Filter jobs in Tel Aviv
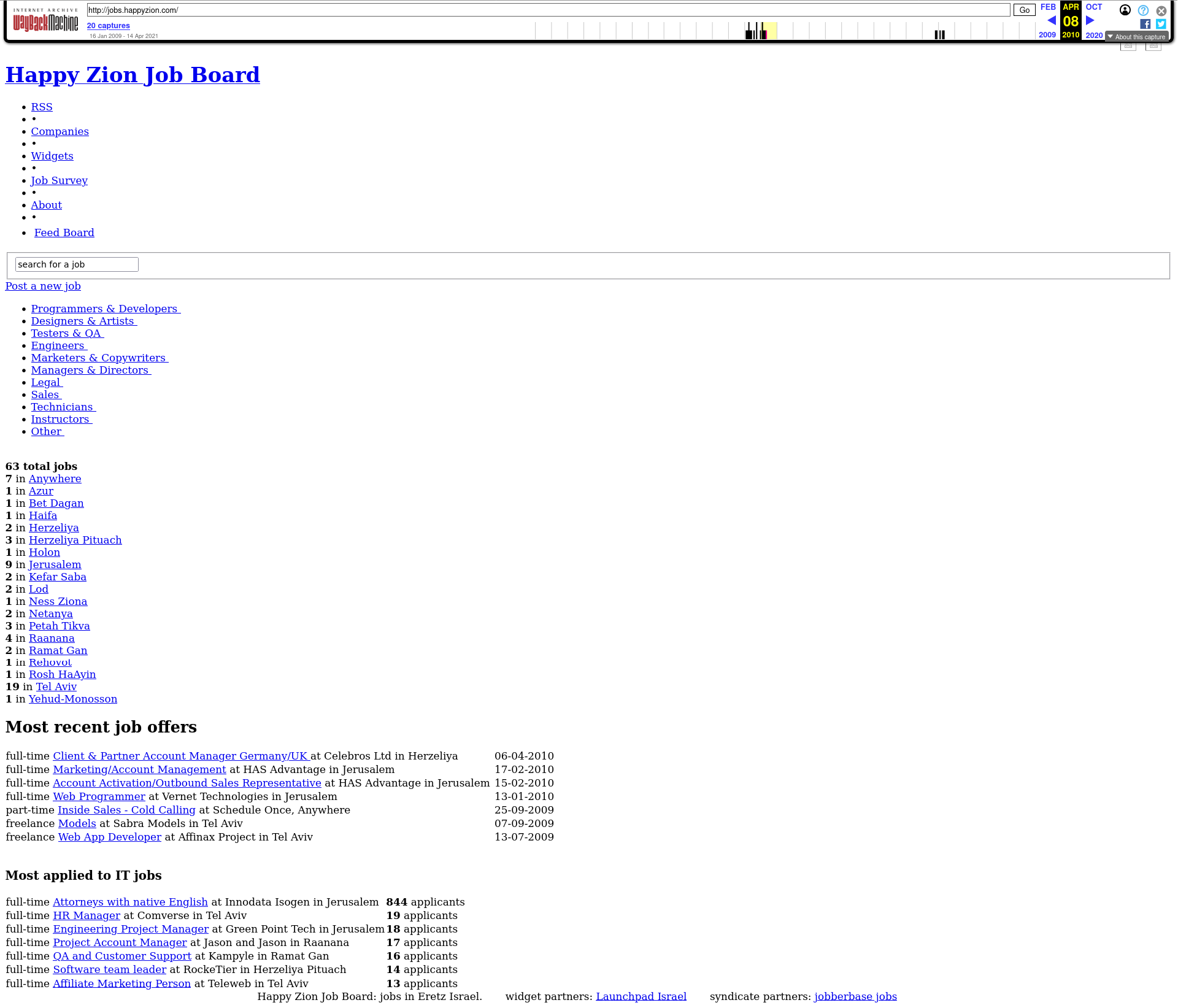Screen dimensions: 1178x1008 coord(56,687)
